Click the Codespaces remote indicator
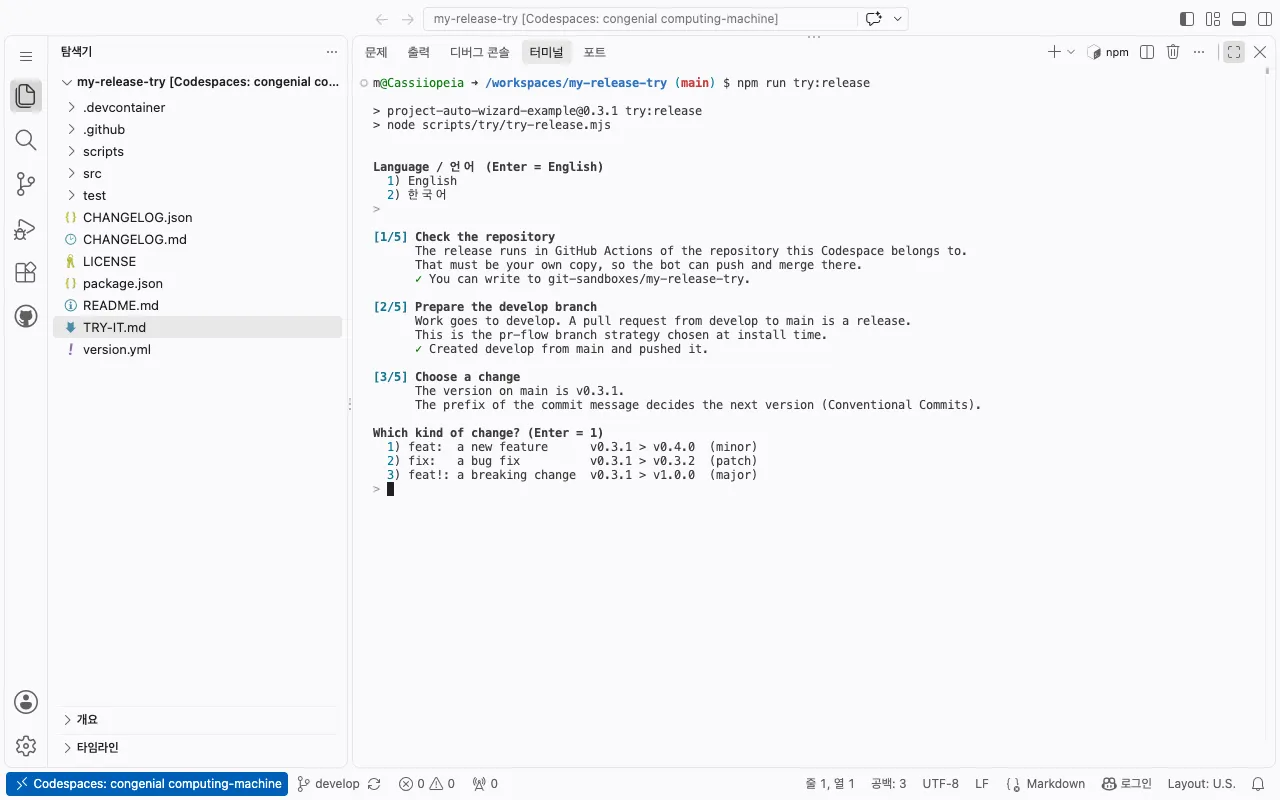1280x800 pixels. tap(147, 784)
